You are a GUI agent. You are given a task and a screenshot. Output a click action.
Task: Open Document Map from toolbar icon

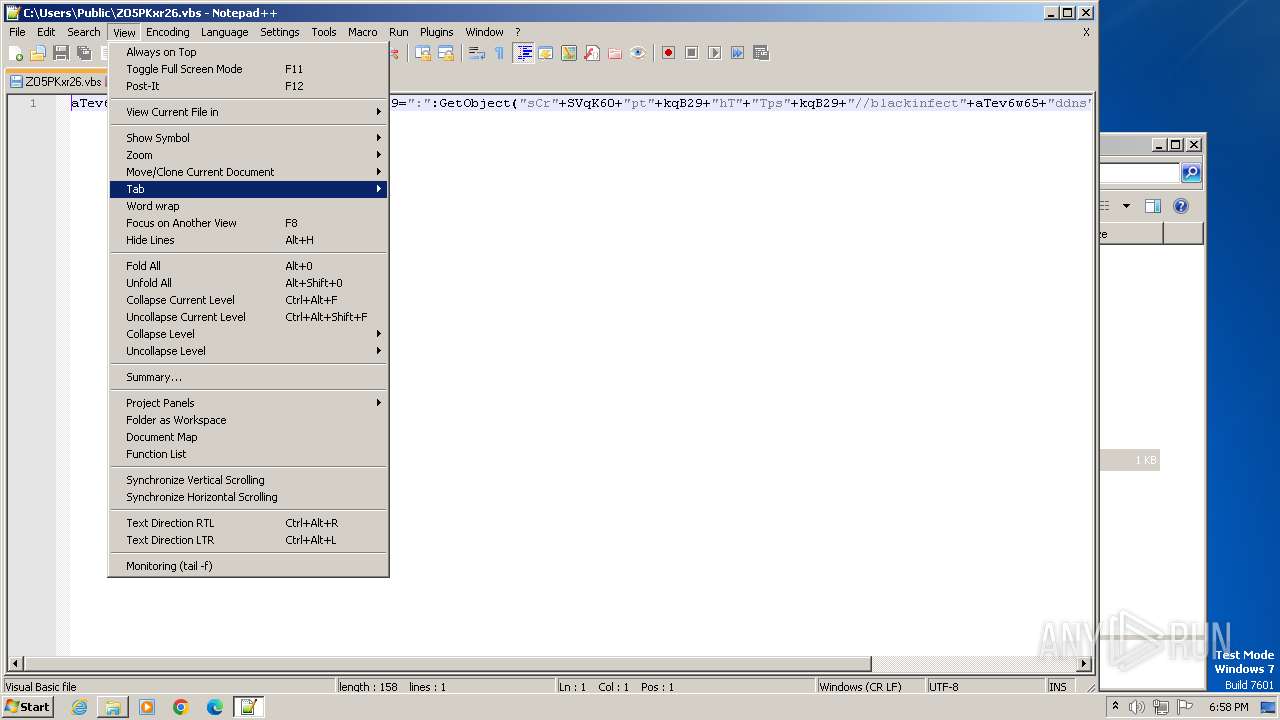coord(569,53)
